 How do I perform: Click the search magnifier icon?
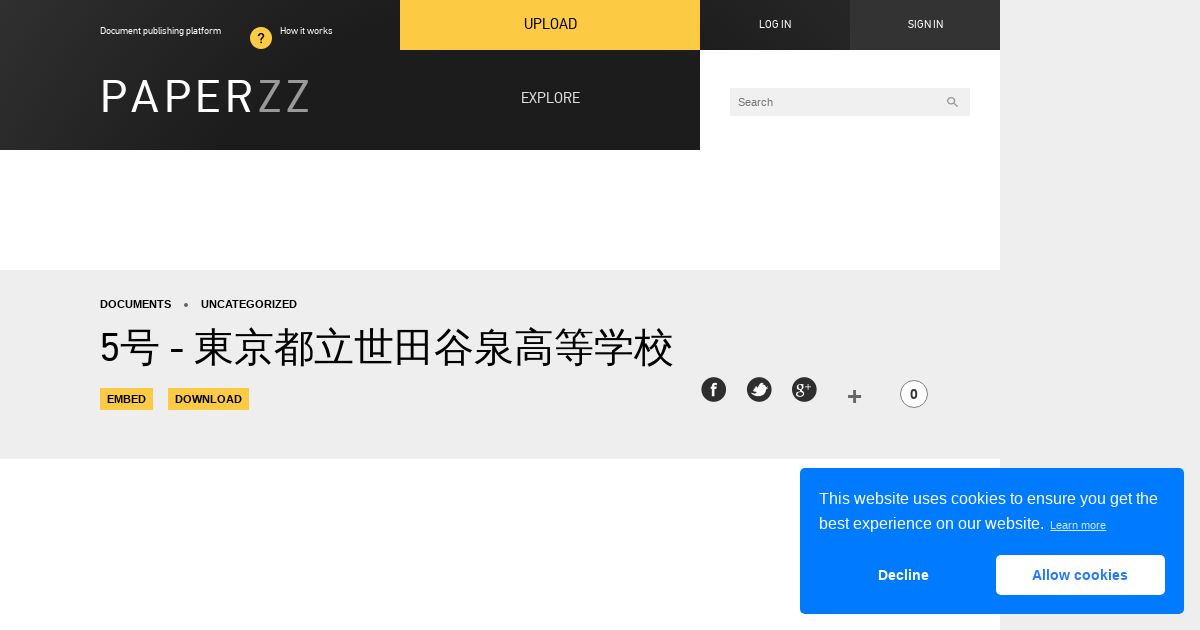952,102
